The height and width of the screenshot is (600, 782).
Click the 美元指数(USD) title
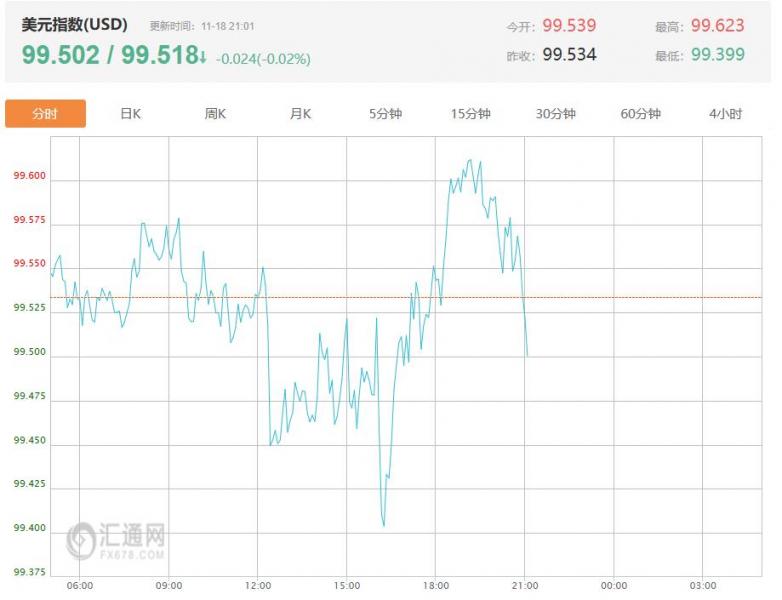tap(75, 24)
